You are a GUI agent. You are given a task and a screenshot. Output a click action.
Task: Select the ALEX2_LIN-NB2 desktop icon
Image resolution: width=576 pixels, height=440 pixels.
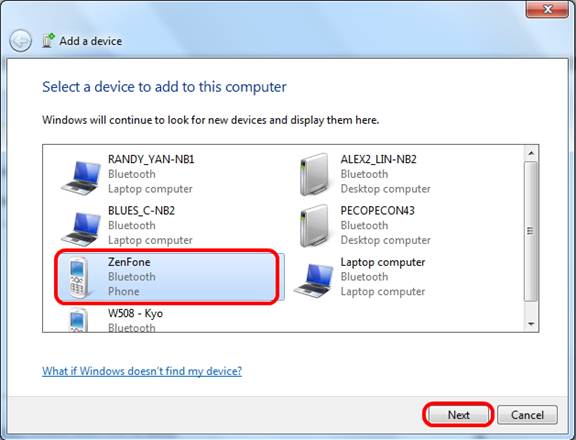click(x=314, y=174)
